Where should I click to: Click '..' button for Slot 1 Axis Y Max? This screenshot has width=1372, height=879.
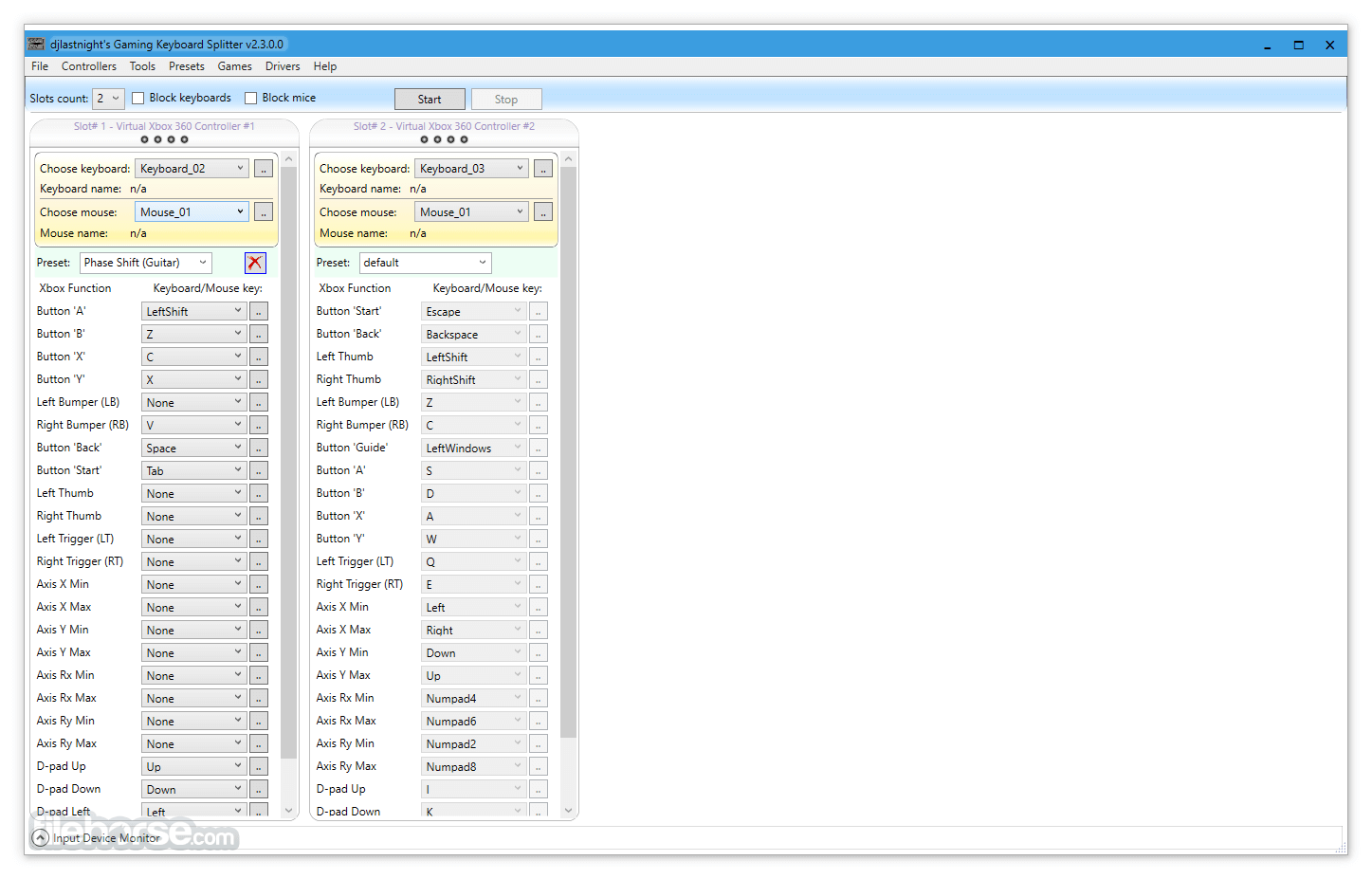(x=259, y=652)
